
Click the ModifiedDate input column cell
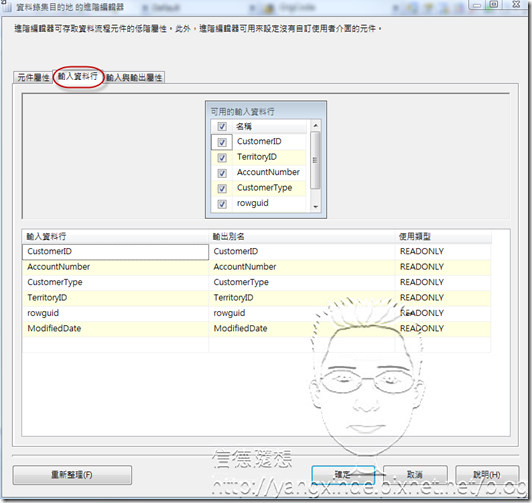click(x=115, y=328)
